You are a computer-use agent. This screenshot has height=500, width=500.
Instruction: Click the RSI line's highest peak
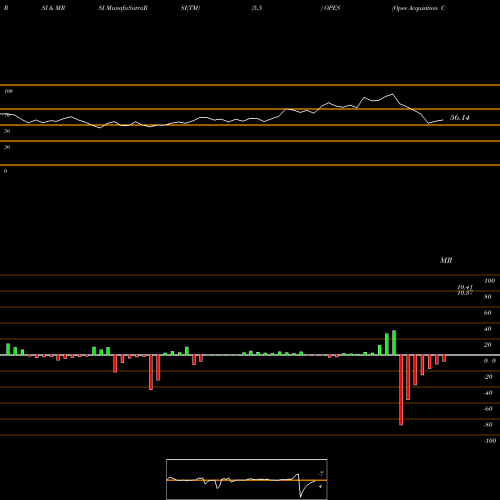point(393,94)
